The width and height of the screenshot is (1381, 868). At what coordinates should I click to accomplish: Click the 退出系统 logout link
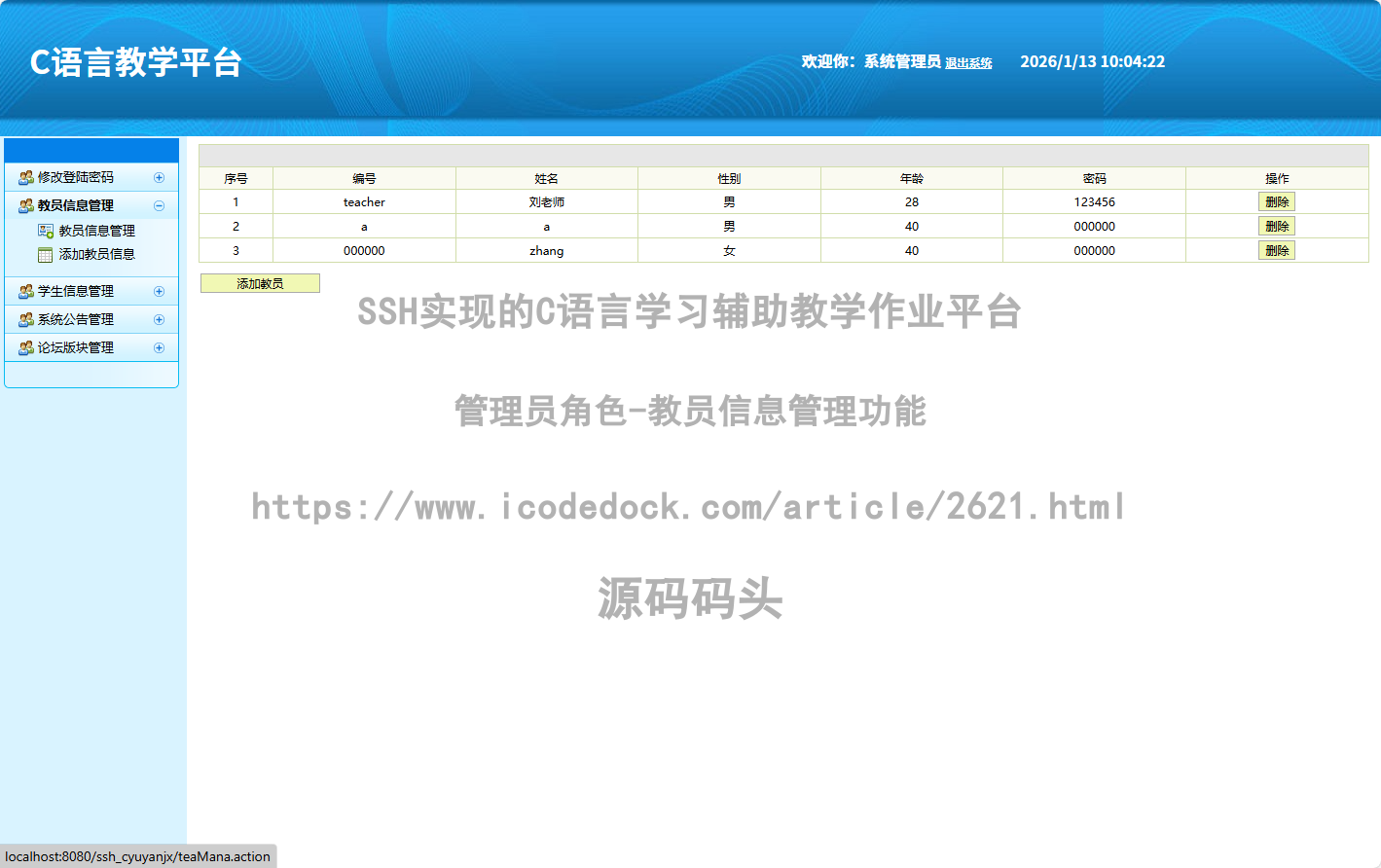point(968,62)
